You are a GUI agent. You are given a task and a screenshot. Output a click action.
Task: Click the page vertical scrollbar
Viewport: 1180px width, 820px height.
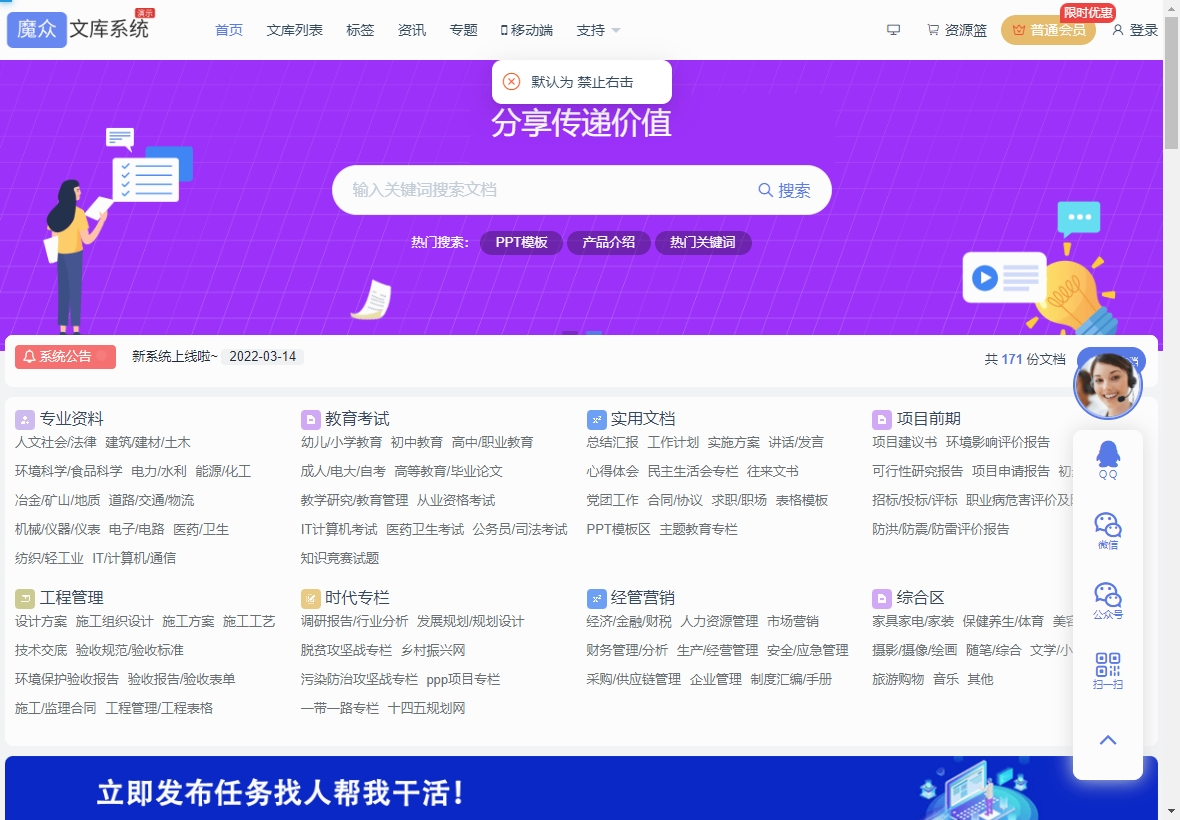tap(1171, 100)
